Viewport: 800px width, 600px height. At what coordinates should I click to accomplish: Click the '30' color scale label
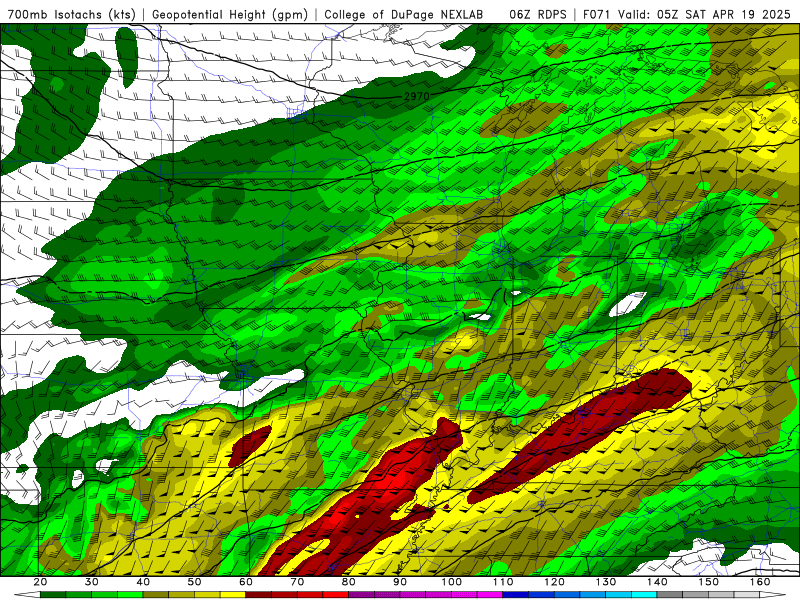coord(92,582)
